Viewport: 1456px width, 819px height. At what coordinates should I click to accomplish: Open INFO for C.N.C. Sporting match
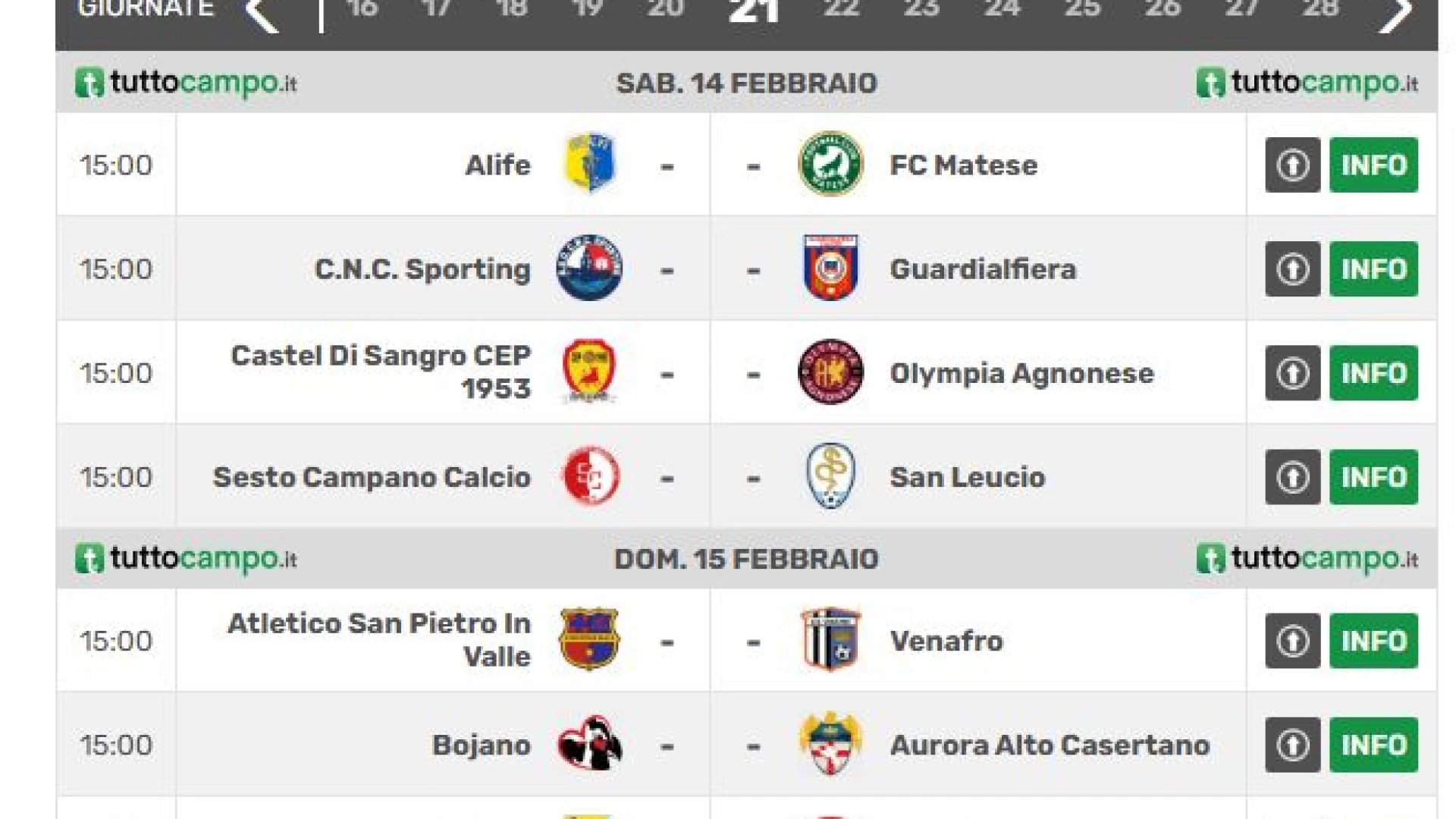click(1373, 269)
